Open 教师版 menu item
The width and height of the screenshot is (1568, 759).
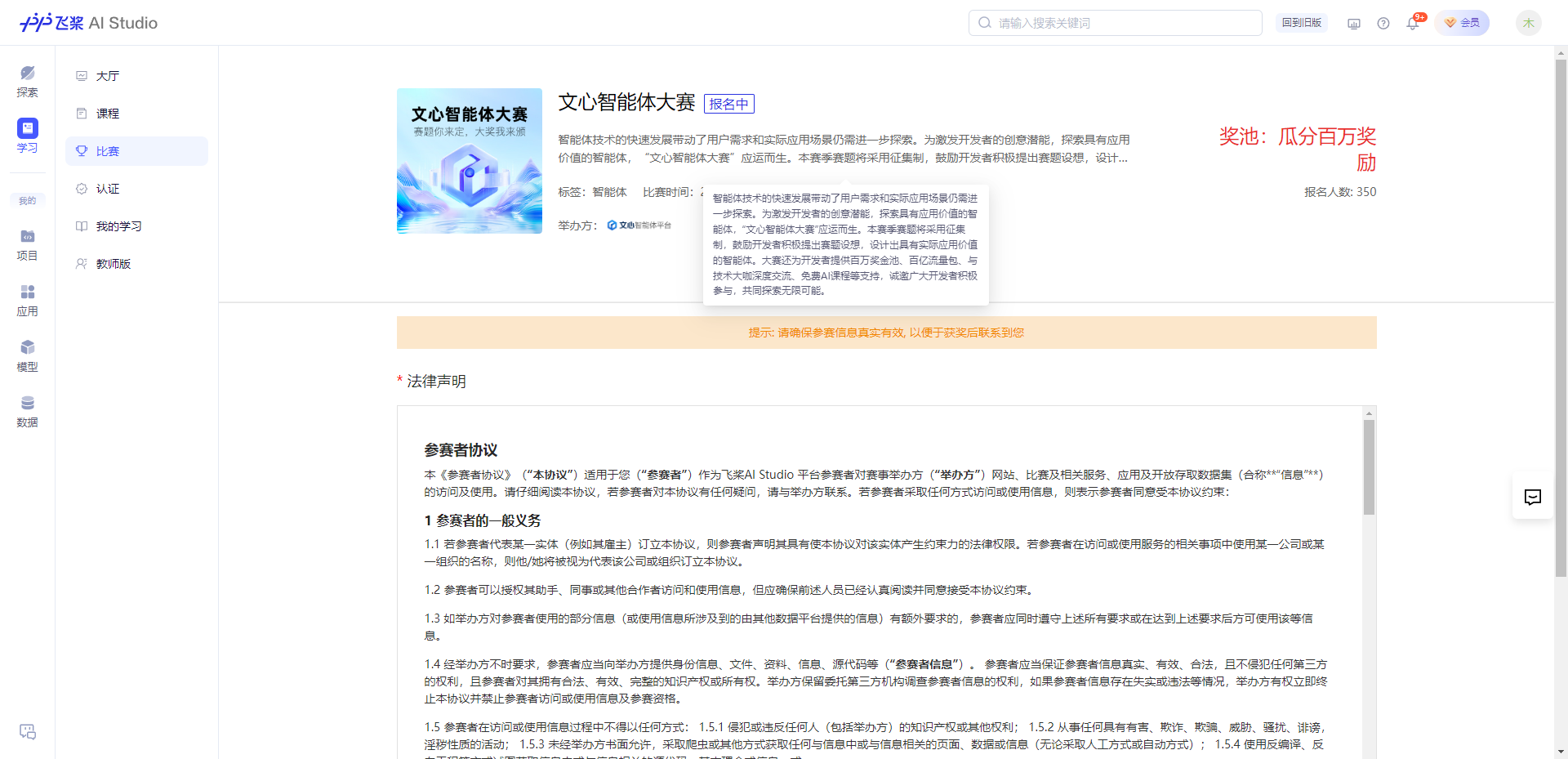point(136,264)
